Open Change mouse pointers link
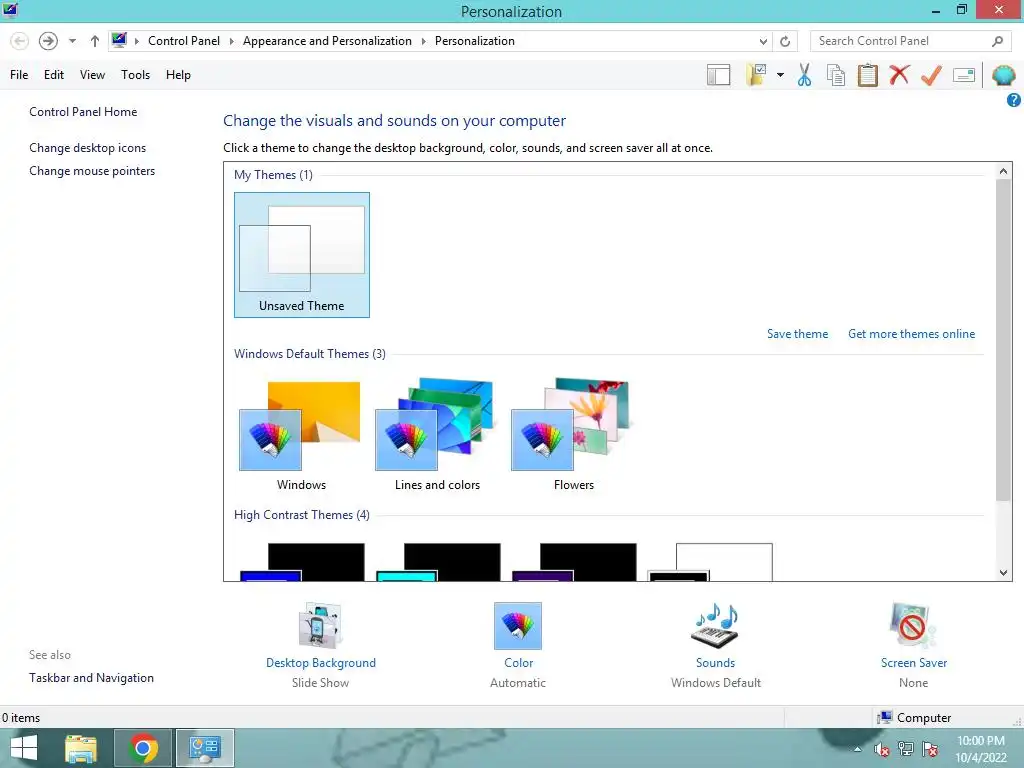 (x=92, y=170)
